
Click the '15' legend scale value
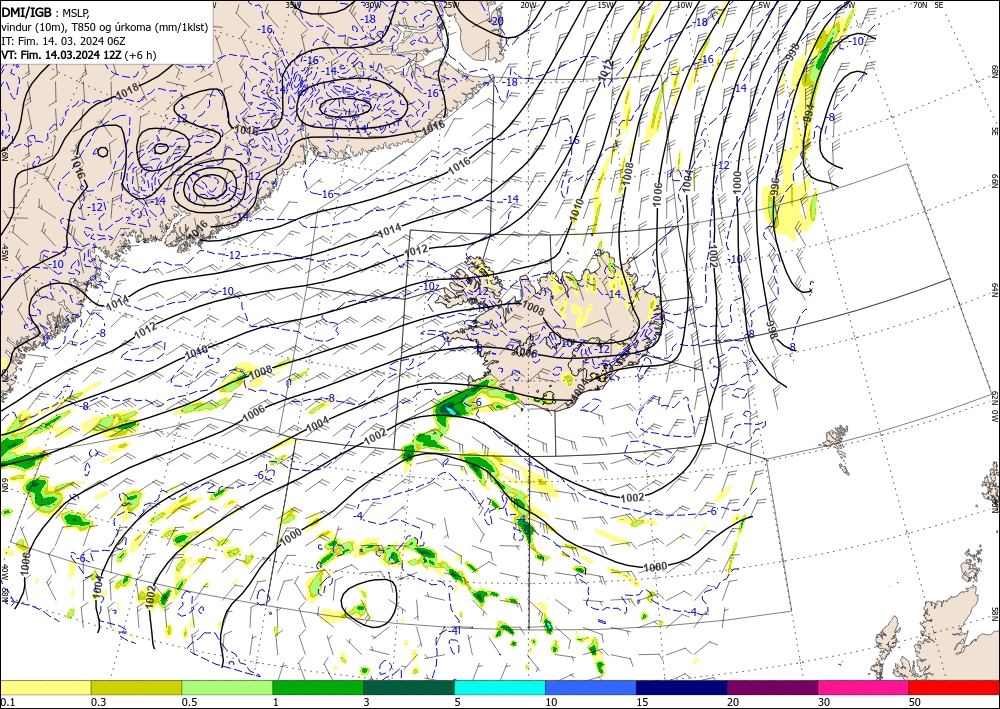642,702
